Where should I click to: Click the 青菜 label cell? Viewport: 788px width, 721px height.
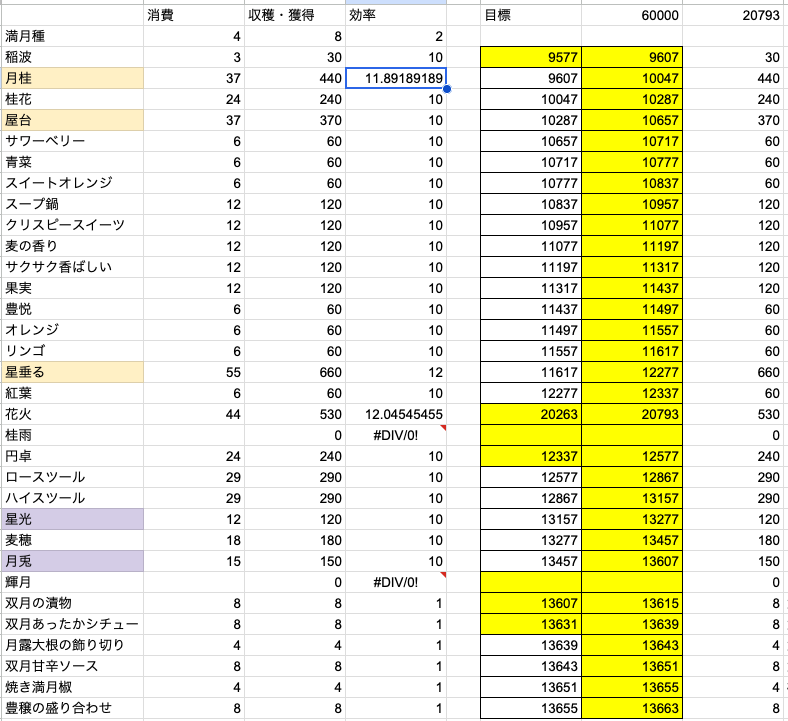pos(72,162)
